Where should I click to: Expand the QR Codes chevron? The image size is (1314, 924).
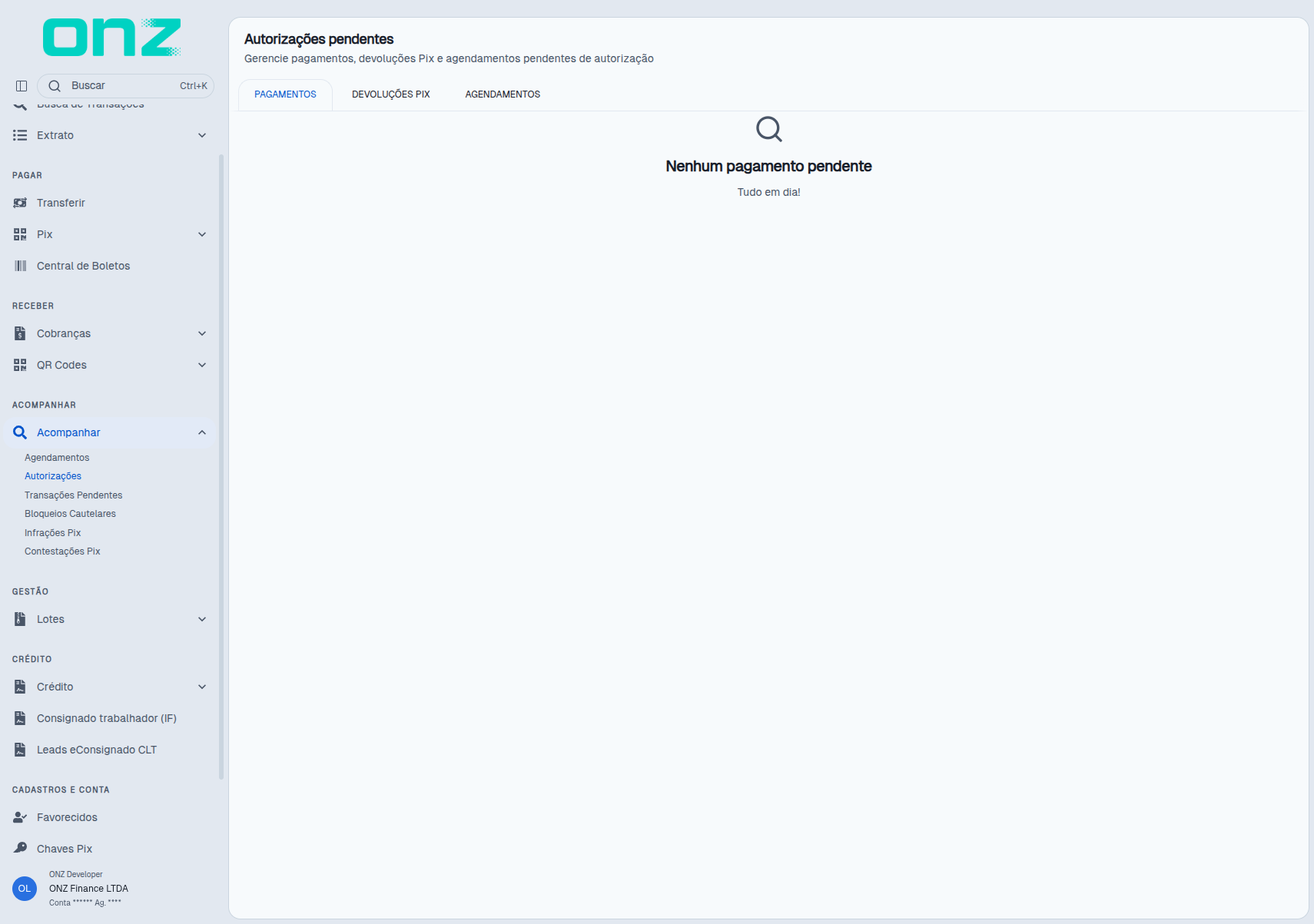202,365
